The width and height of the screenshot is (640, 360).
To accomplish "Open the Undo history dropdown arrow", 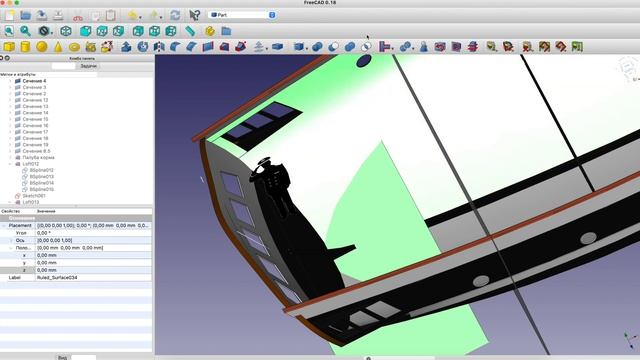I will [x=140, y=17].
